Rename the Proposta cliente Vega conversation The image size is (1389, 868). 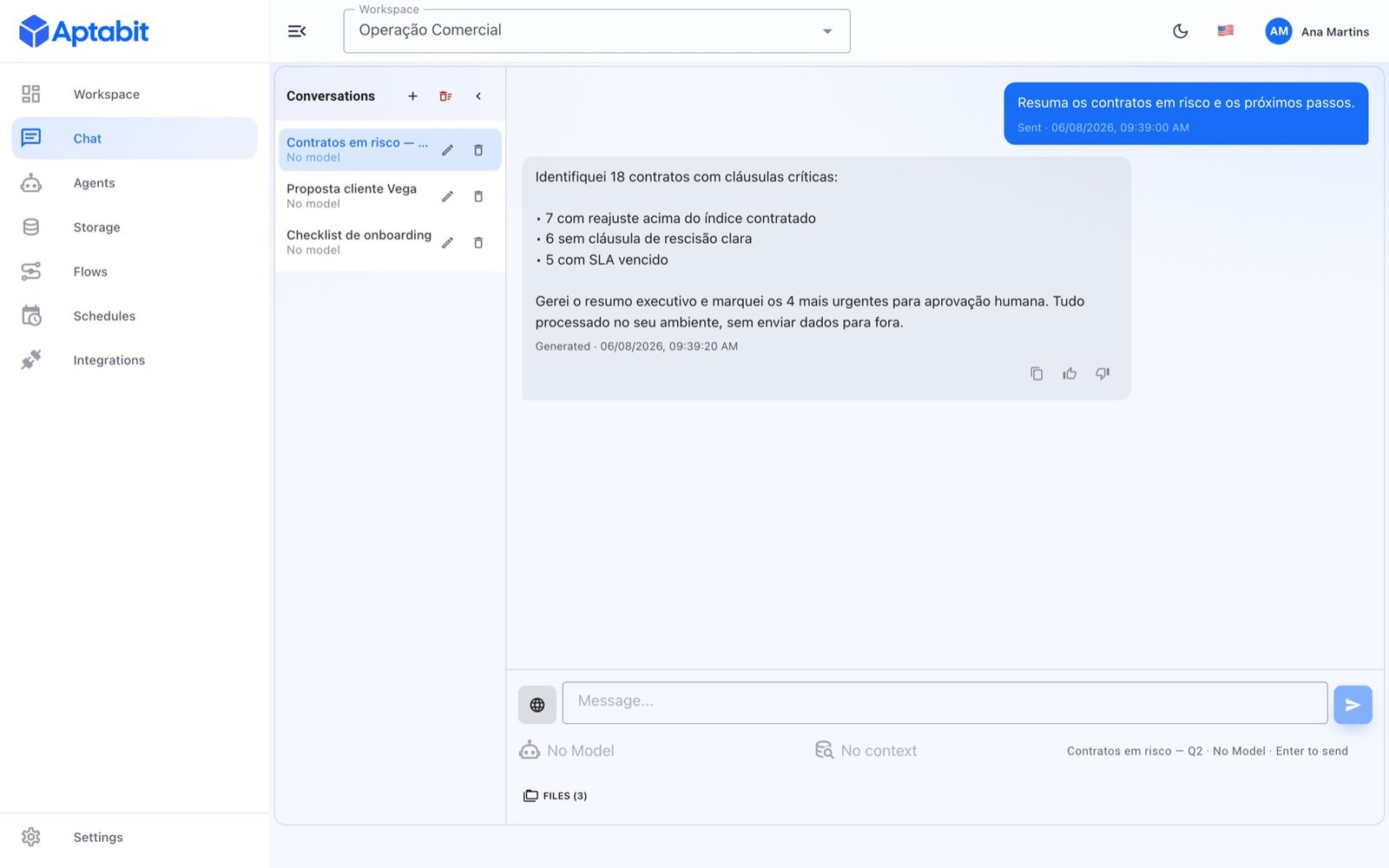click(447, 196)
